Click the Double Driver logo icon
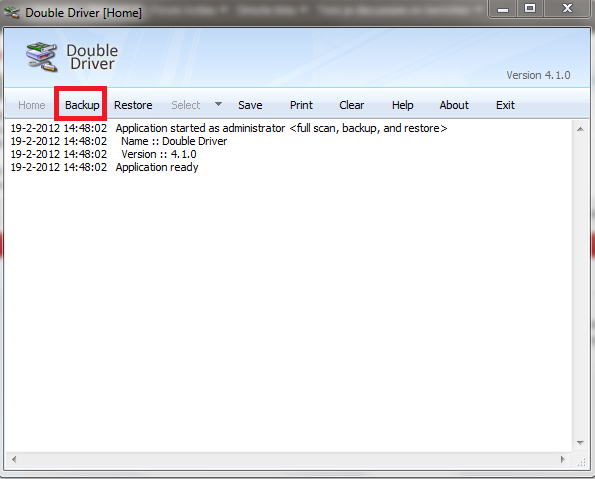Image resolution: width=595 pixels, height=479 pixels. point(42,57)
